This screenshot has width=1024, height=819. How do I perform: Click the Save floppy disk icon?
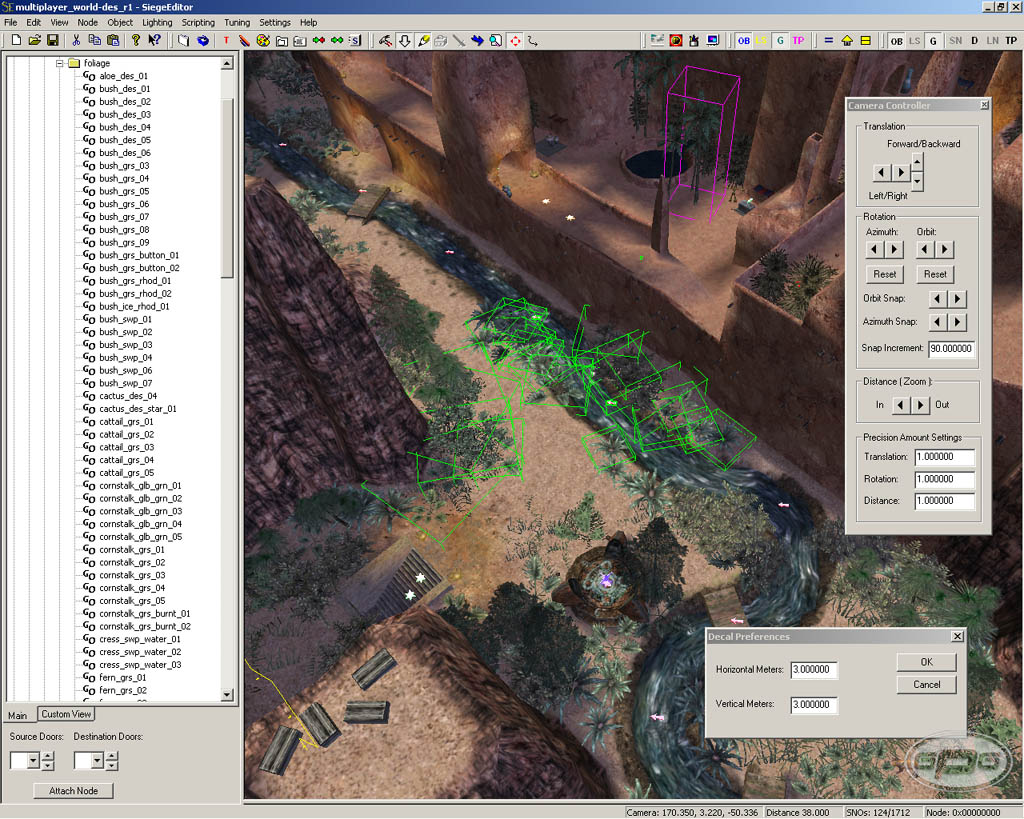[x=52, y=41]
